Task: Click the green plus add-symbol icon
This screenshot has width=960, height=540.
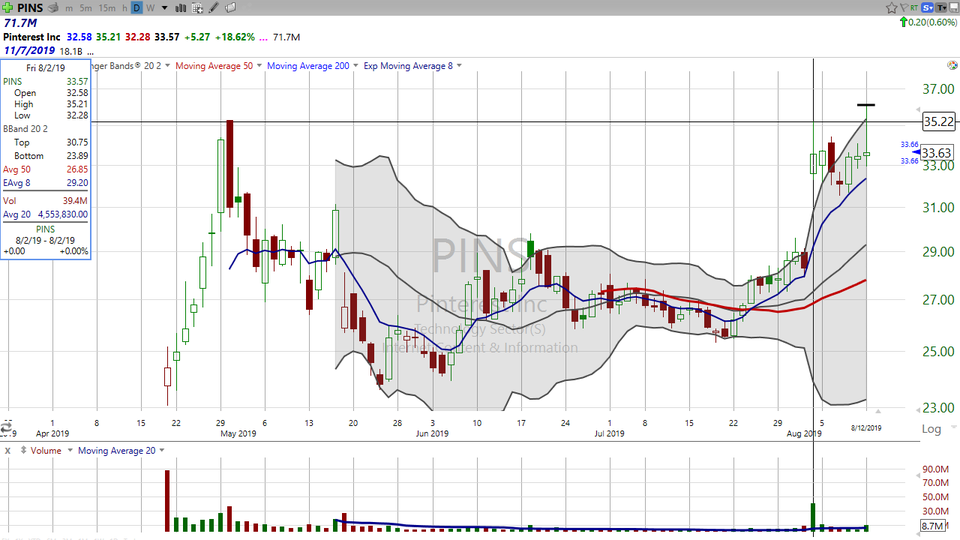Action: pos(9,8)
